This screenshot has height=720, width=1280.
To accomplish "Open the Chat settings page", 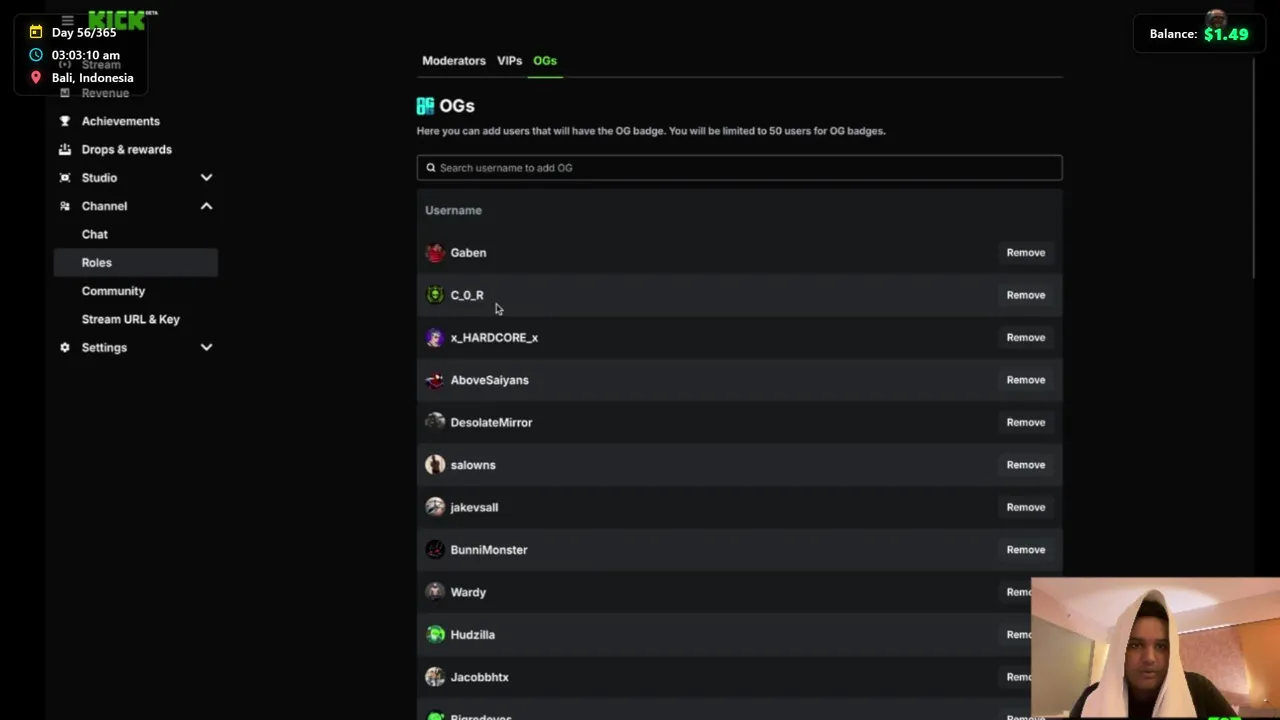I will 95,234.
